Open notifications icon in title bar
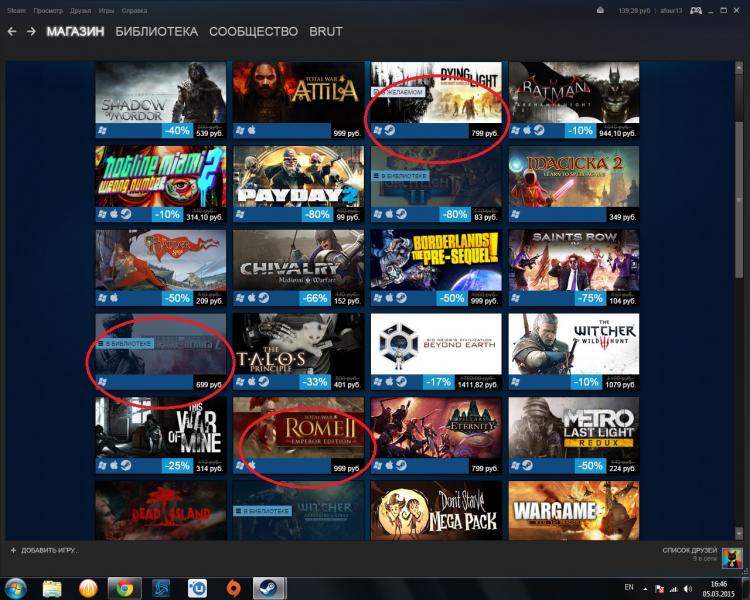750x600 pixels. tap(600, 11)
